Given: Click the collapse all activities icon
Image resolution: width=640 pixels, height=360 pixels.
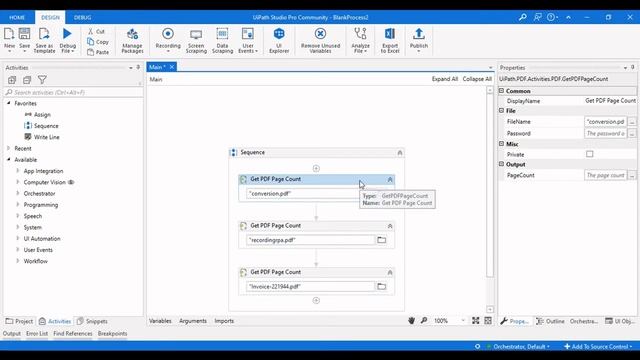Looking at the screenshot, I should tap(27, 80).
